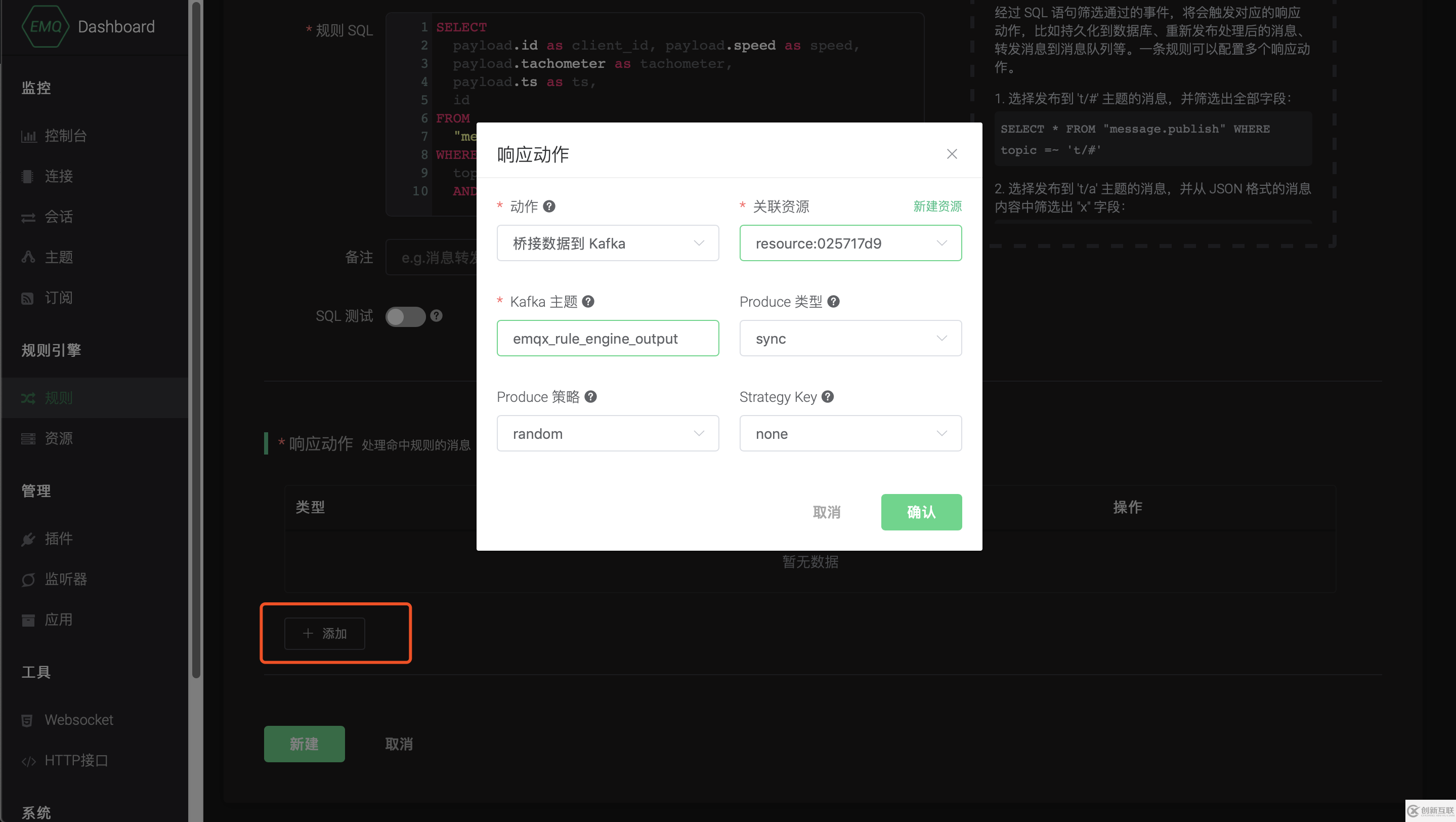Open the HTTP接口 tool page
Viewport: 1456px width, 822px height.
(76, 760)
